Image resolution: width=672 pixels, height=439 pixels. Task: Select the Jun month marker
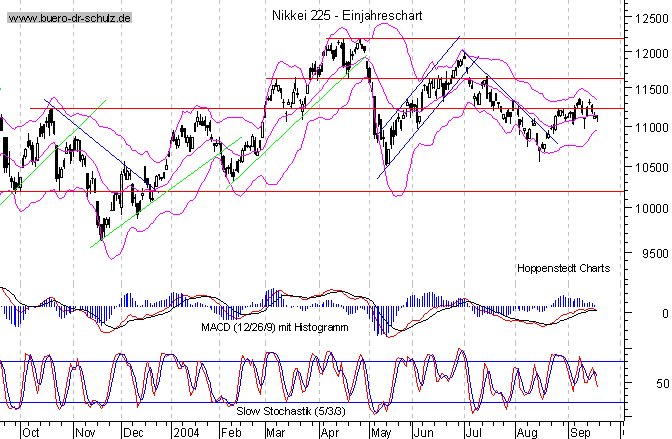pyautogui.click(x=425, y=432)
